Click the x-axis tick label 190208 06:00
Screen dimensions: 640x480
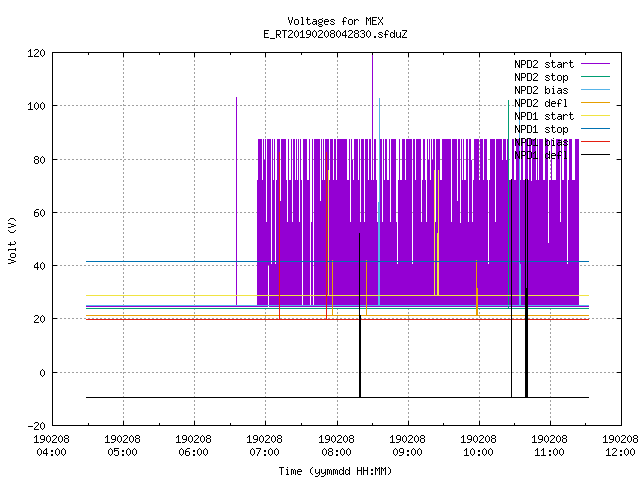pos(193,446)
